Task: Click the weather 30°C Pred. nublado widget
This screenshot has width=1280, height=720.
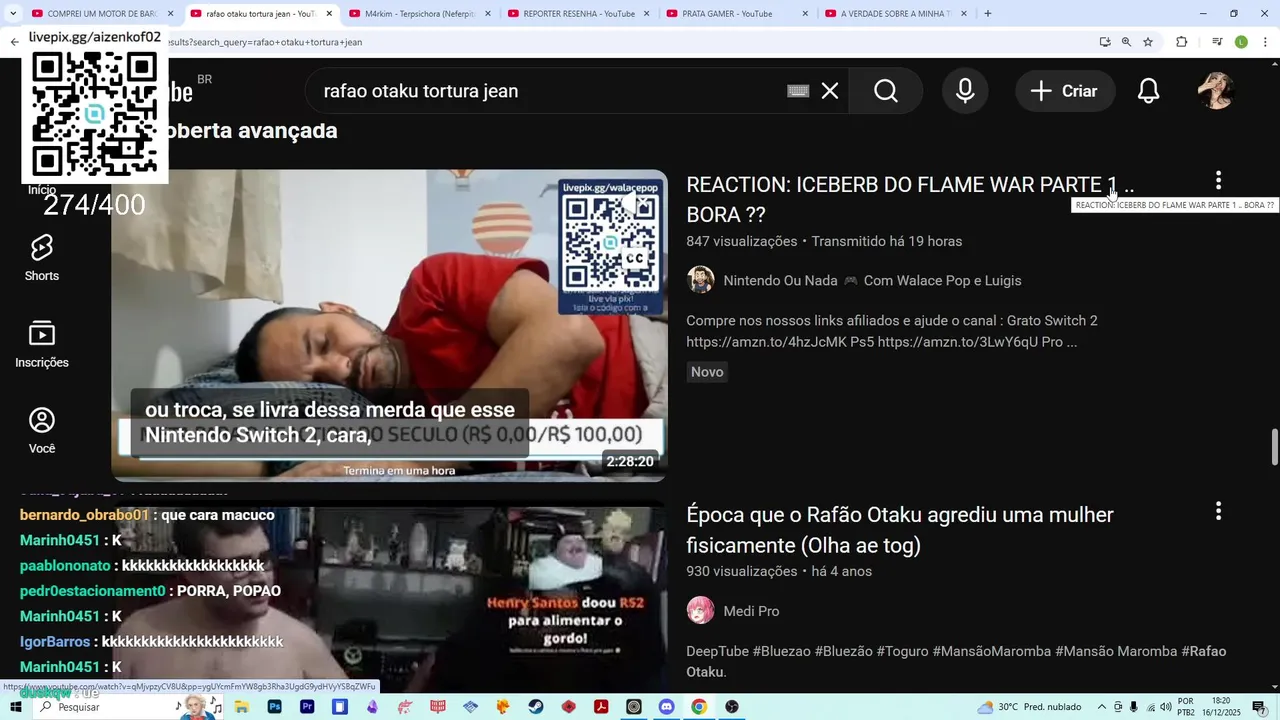Action: (x=1029, y=707)
